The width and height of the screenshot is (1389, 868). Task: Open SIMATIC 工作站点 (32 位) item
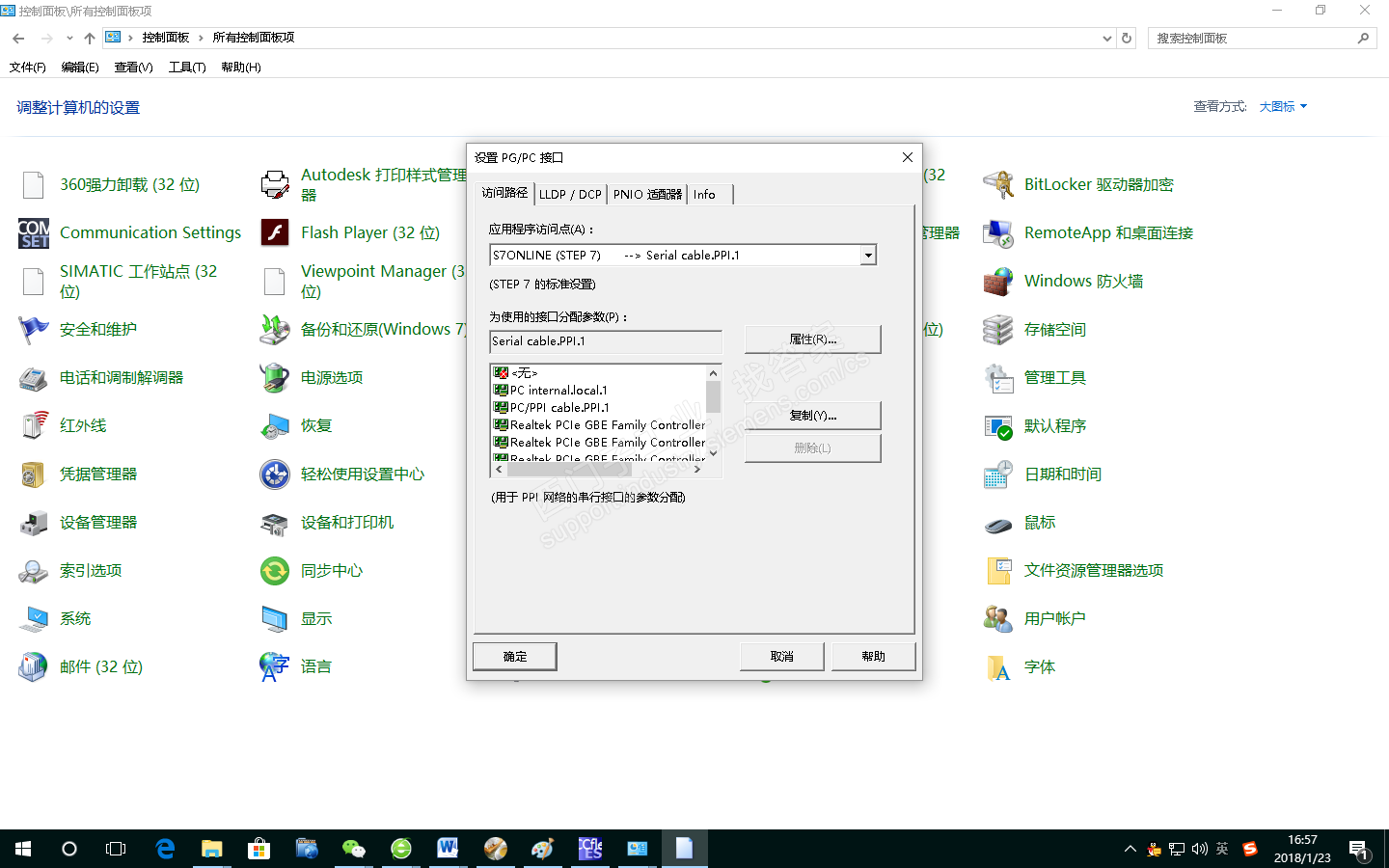[121, 281]
